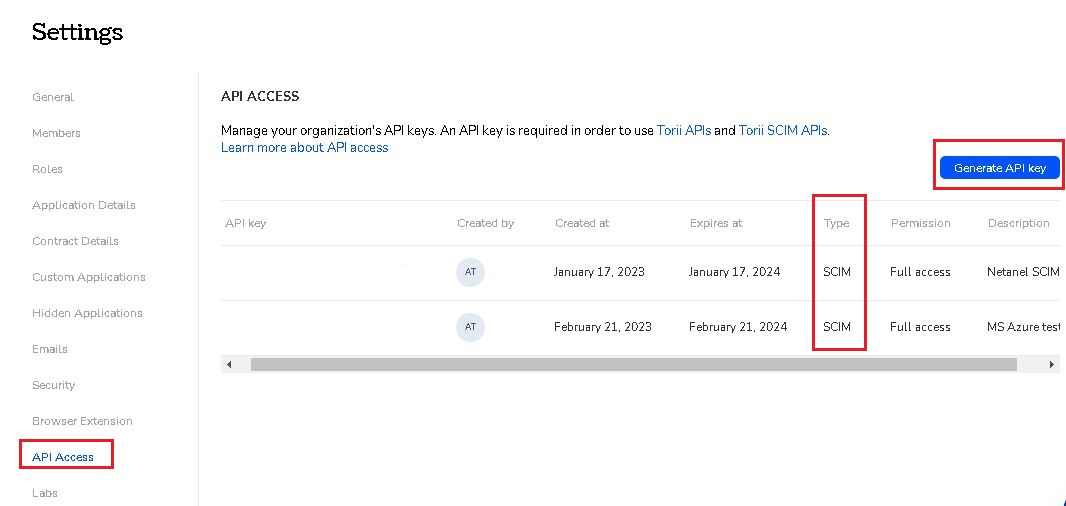Navigate to Contract Details
The height and width of the screenshot is (506, 1066).
(75, 241)
